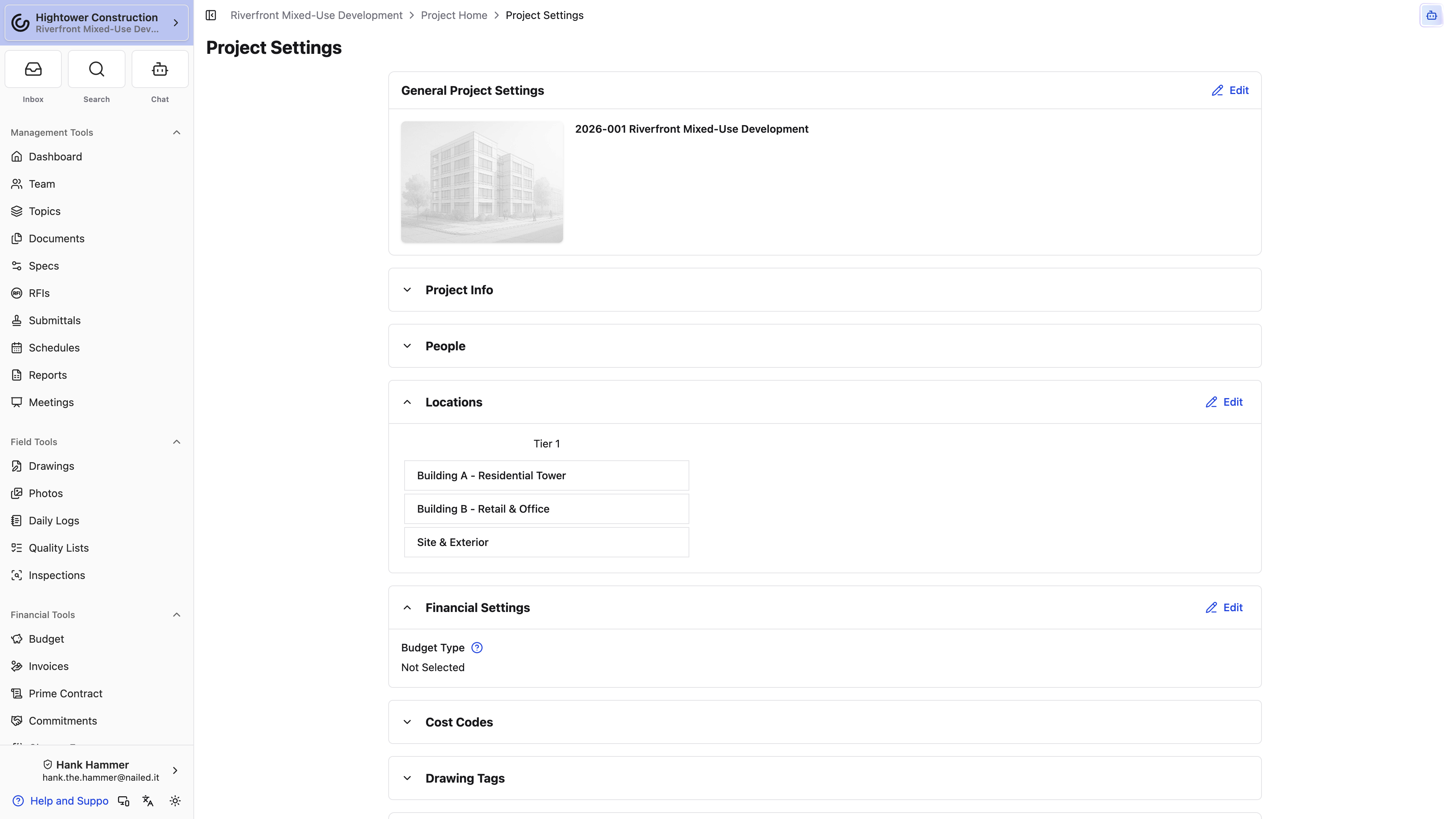1456x819 pixels.
Task: Click the Drawings icon
Action: pyautogui.click(x=17, y=466)
